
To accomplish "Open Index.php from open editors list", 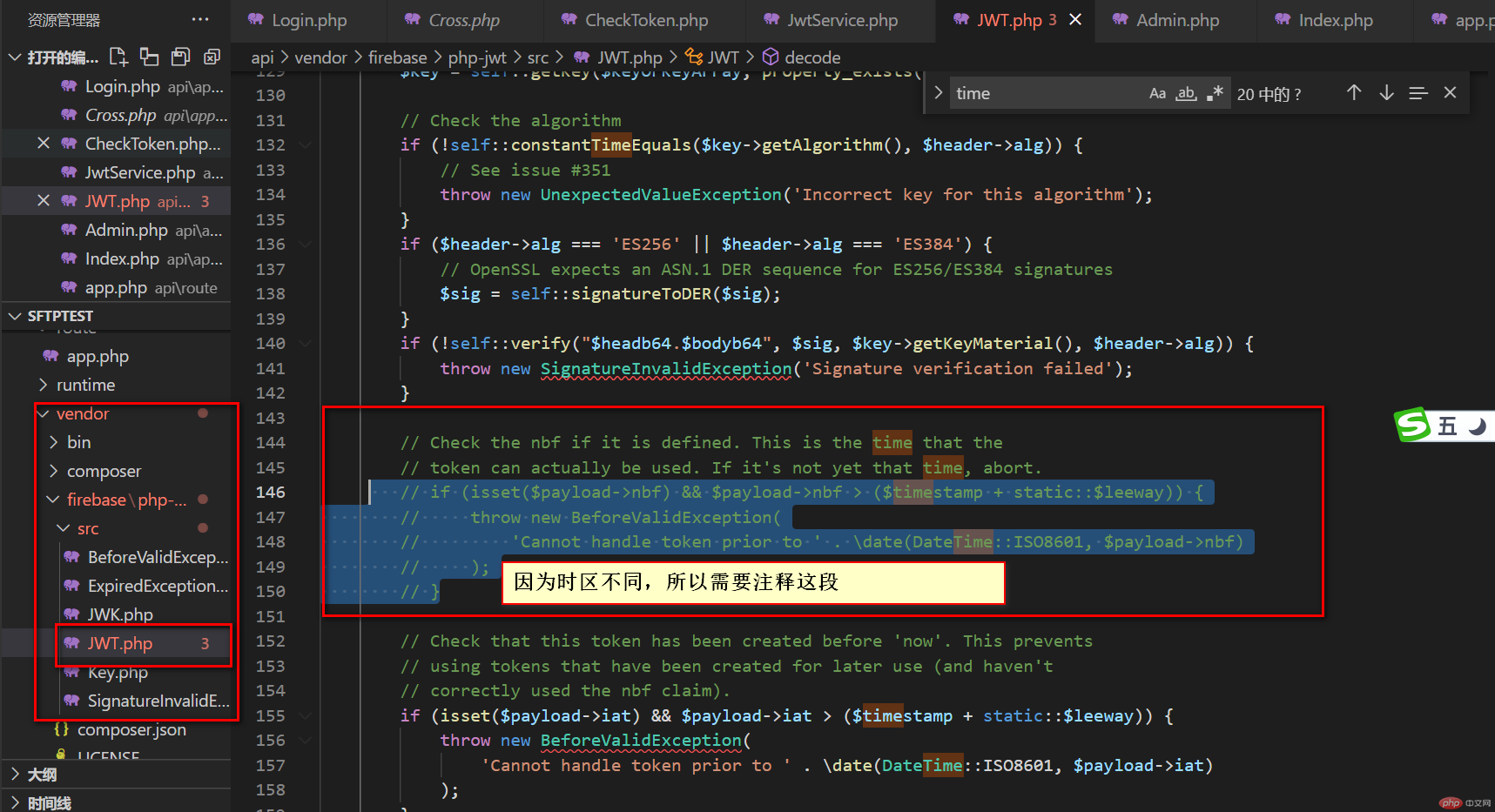I will (x=122, y=258).
